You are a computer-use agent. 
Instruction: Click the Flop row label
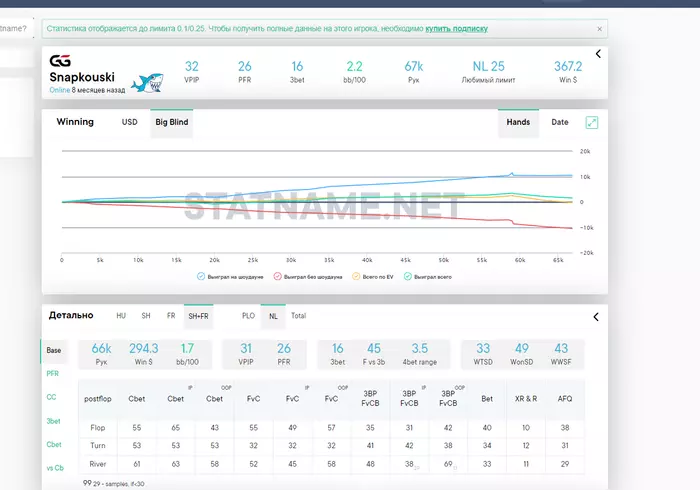(x=98, y=428)
